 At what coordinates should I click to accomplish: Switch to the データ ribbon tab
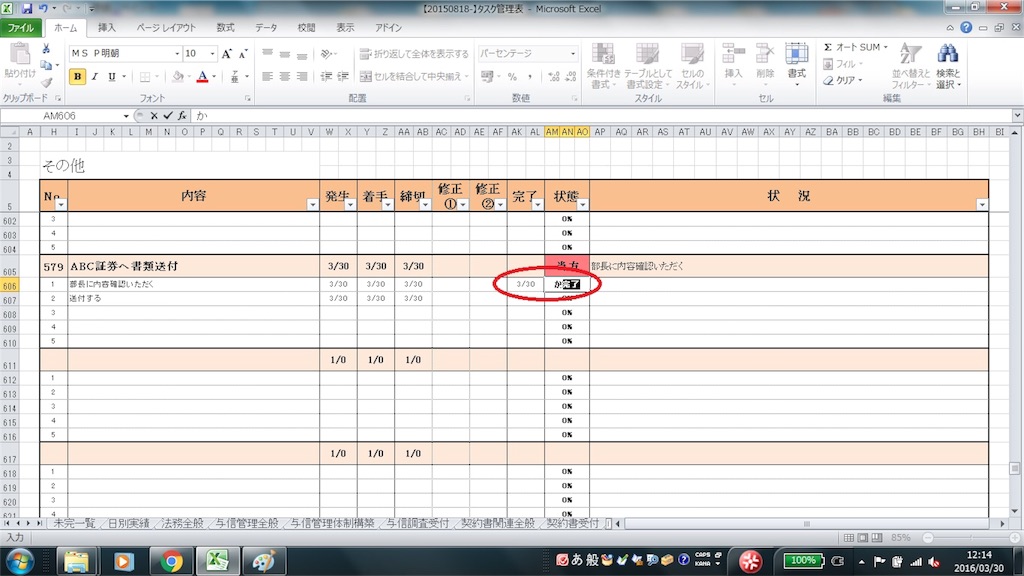click(266, 28)
